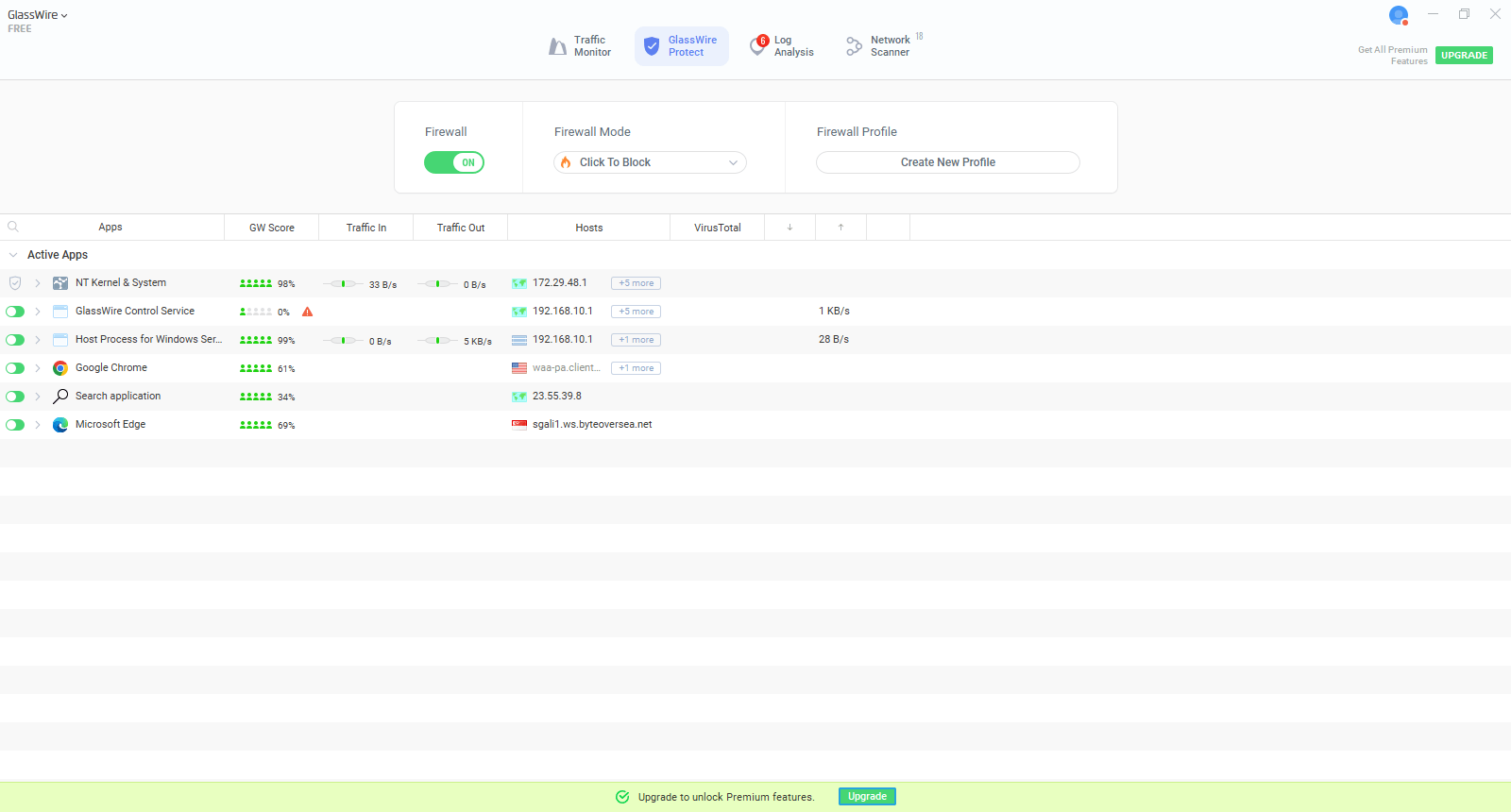Click Singapore flag next to sgali1.ws.byteoversea.net

point(519,425)
